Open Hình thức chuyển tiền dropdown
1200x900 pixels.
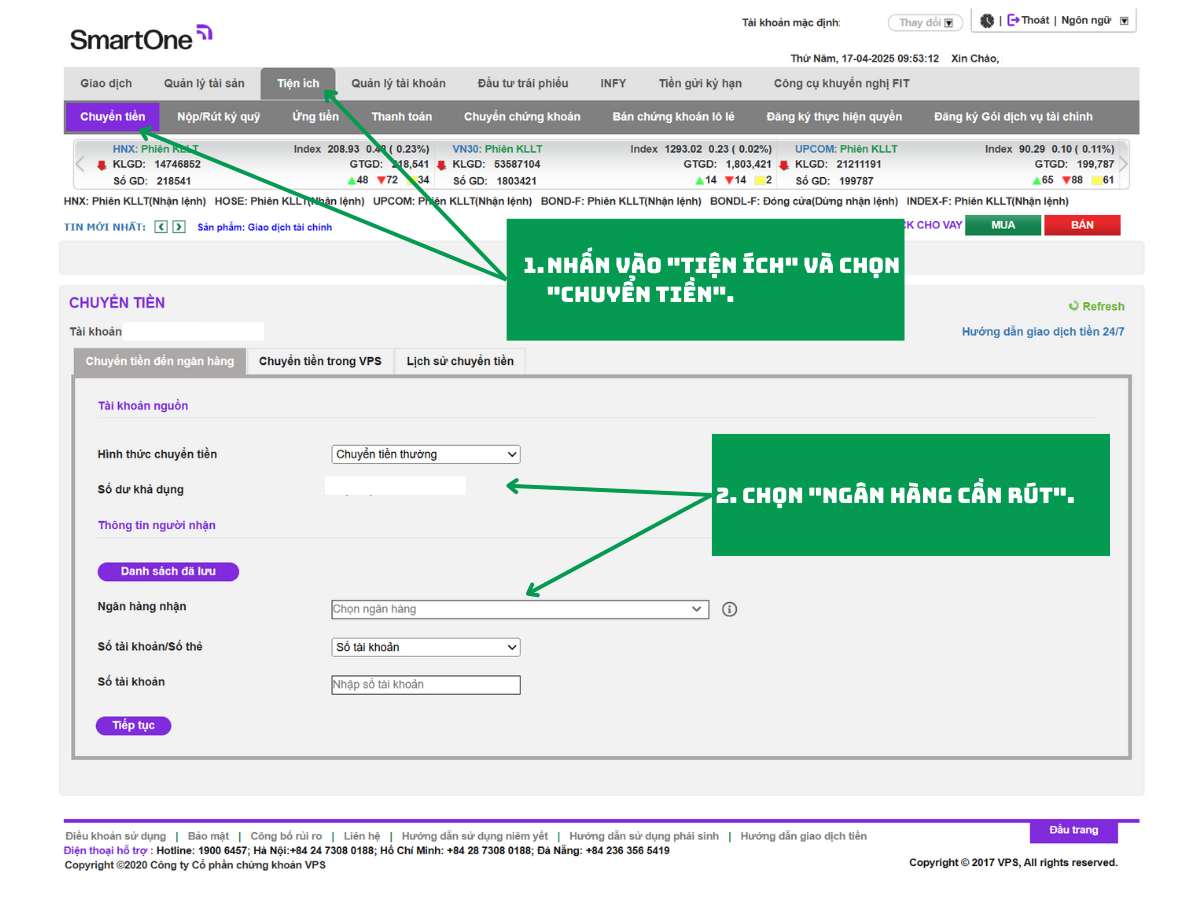[426, 454]
